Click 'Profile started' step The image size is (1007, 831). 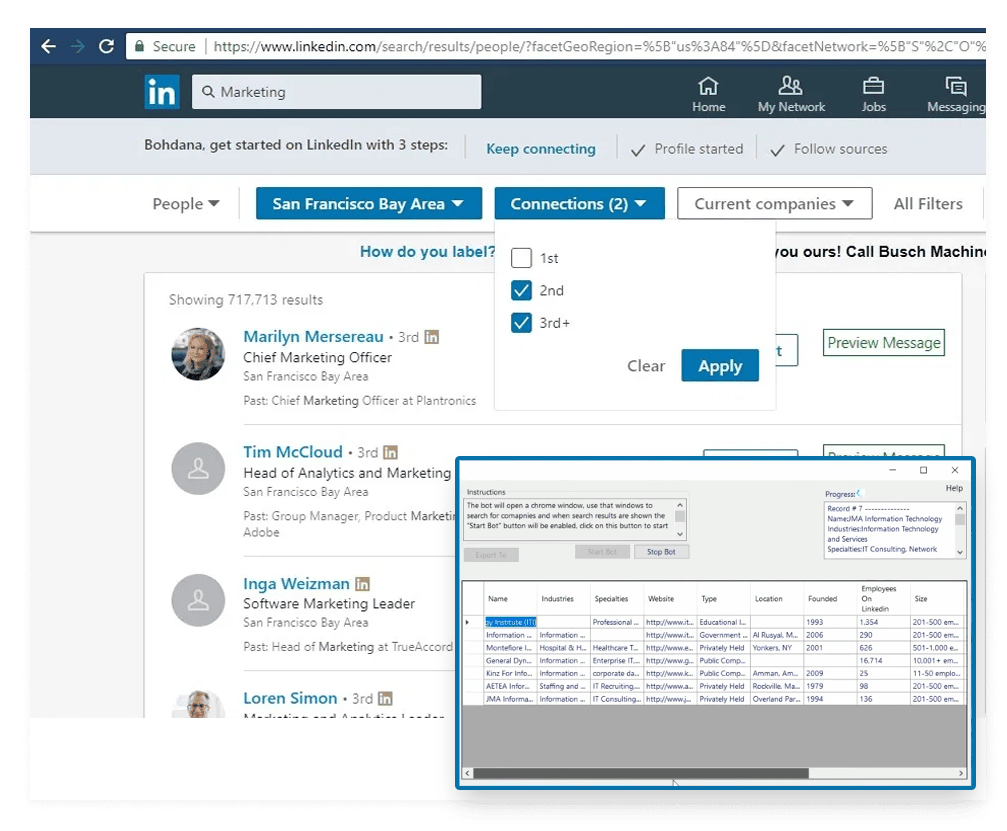(687, 149)
